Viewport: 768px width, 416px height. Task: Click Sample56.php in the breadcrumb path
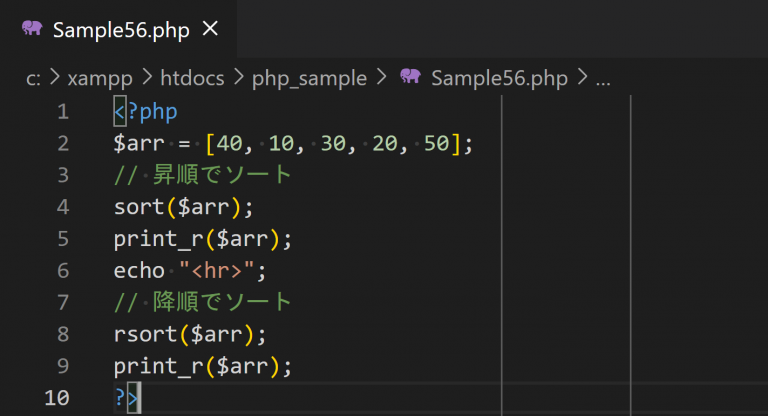(498, 79)
